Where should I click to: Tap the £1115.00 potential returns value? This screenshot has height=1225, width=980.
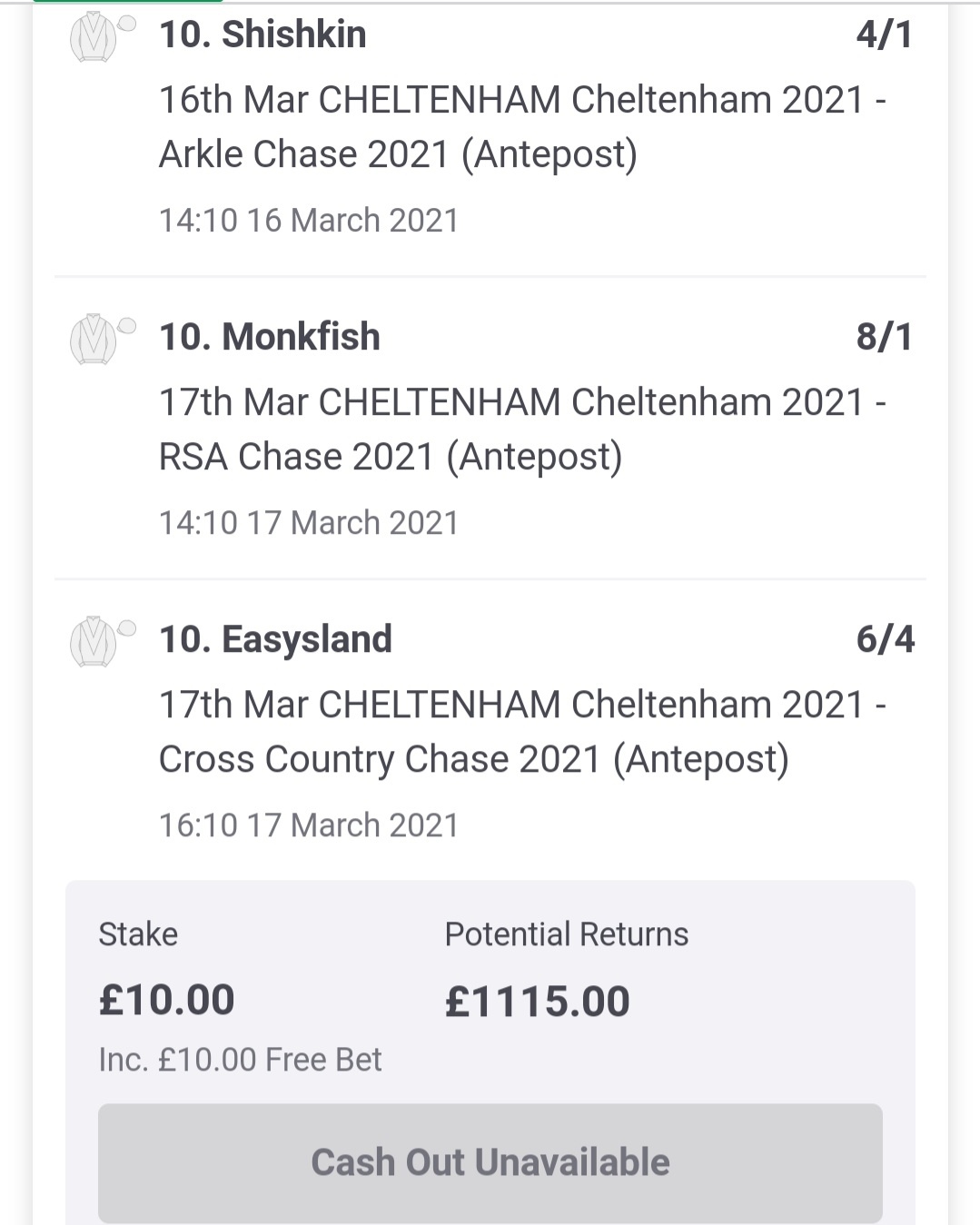pos(537,1002)
